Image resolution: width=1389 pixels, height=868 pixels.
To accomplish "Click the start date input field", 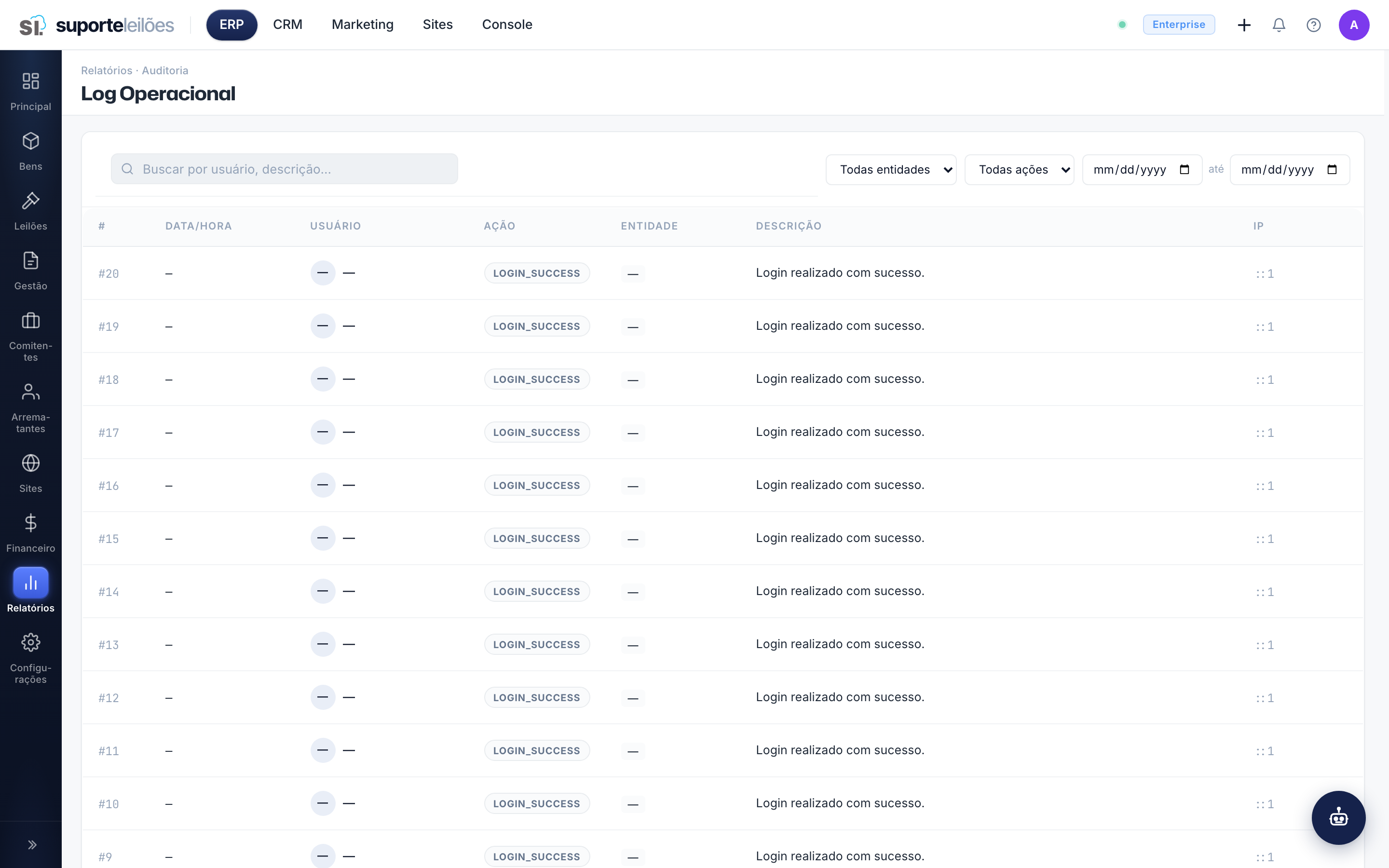I will point(1142,169).
